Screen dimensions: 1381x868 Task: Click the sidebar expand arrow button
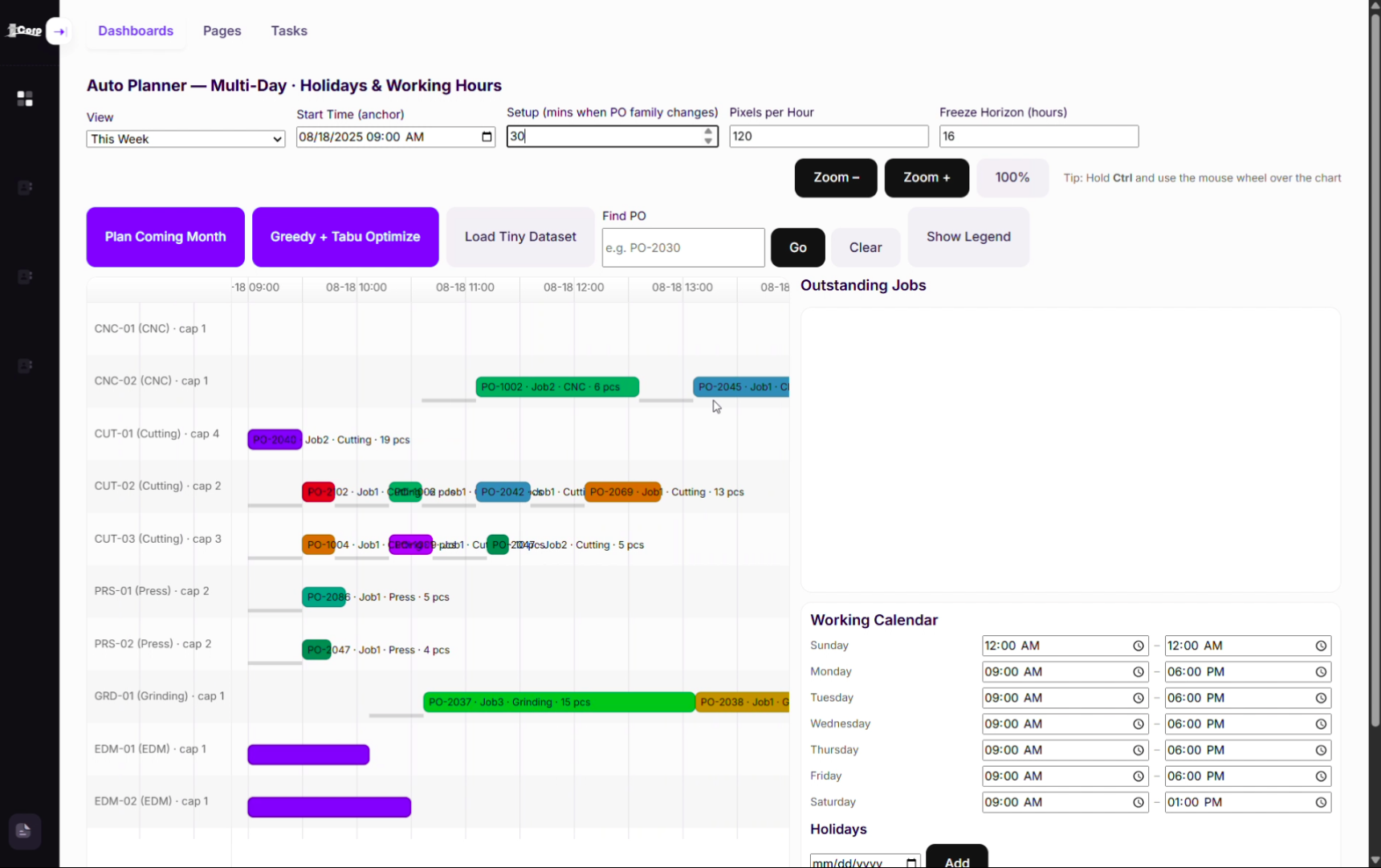tap(59, 31)
